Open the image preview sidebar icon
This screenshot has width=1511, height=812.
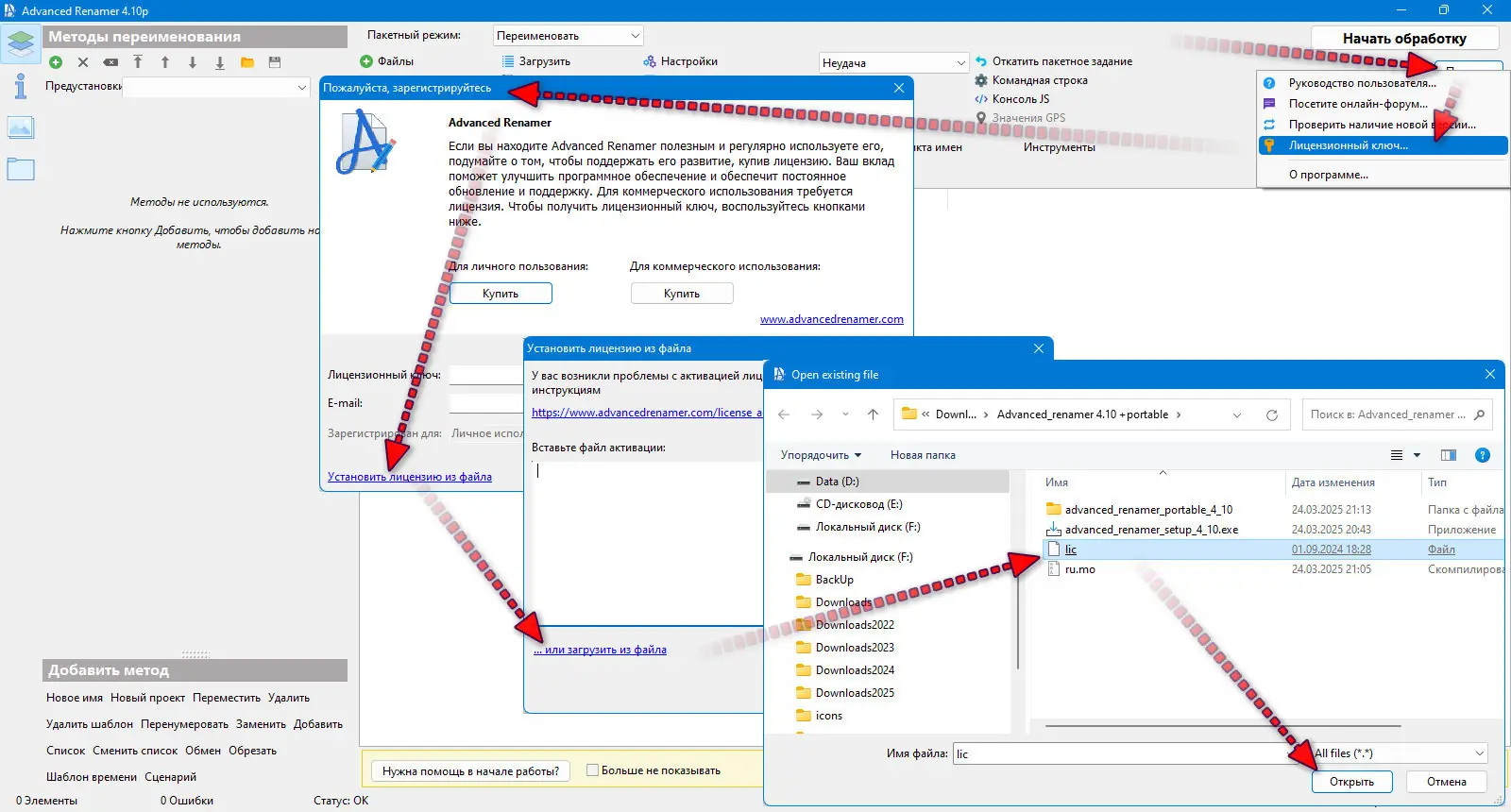(20, 127)
